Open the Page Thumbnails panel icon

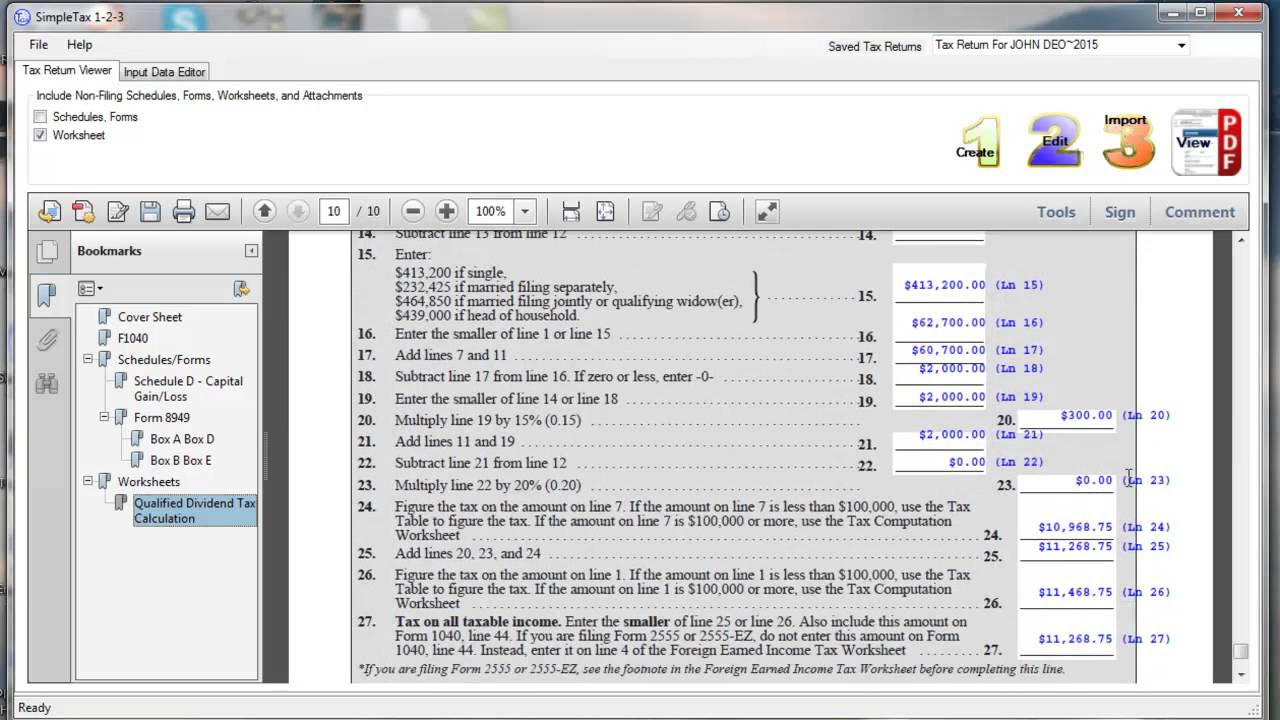[47, 252]
